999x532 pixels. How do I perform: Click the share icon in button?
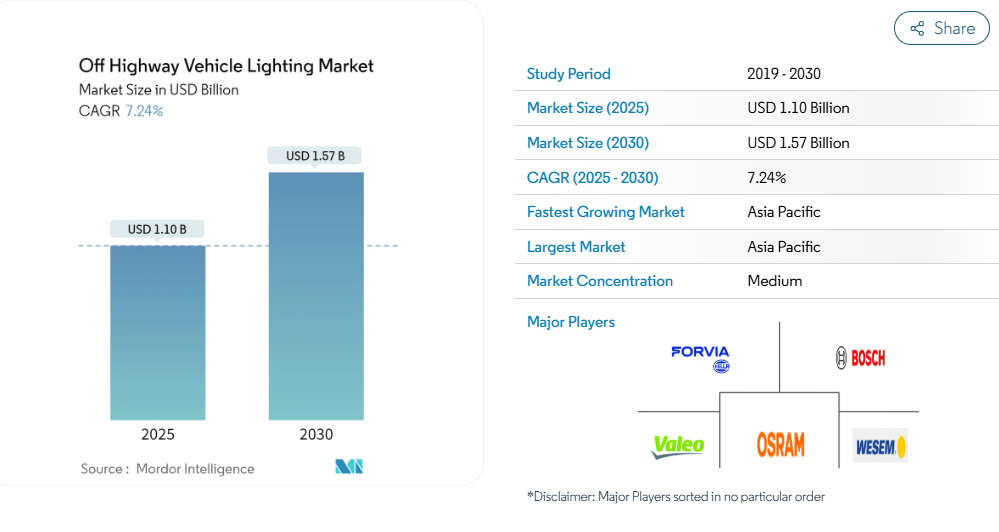[x=917, y=29]
